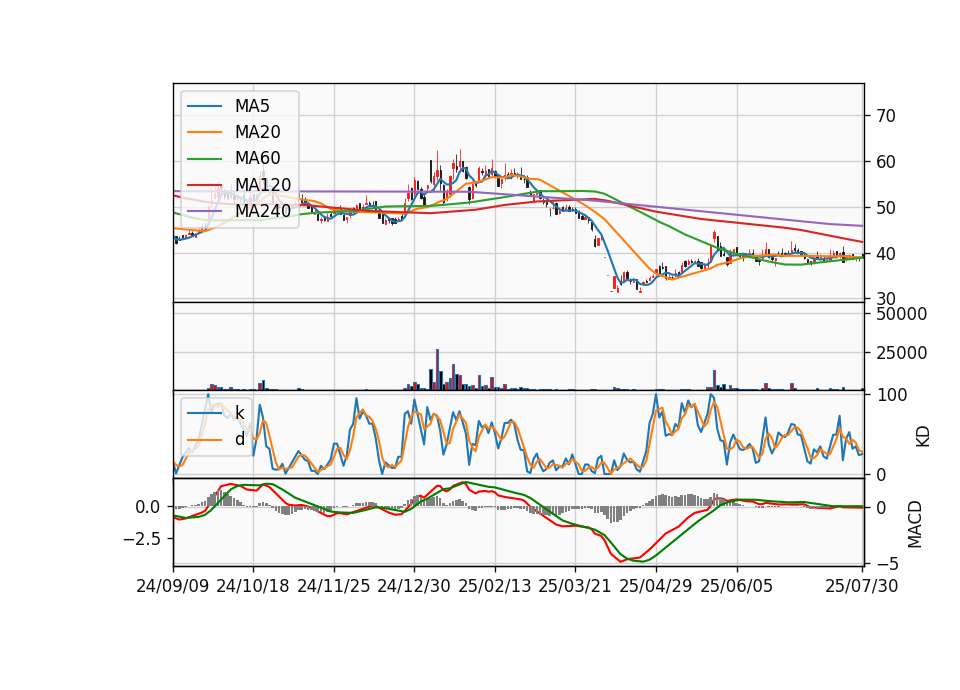Click the blue MA5 legend line sample
This screenshot has width=960, height=690.
coord(204,107)
